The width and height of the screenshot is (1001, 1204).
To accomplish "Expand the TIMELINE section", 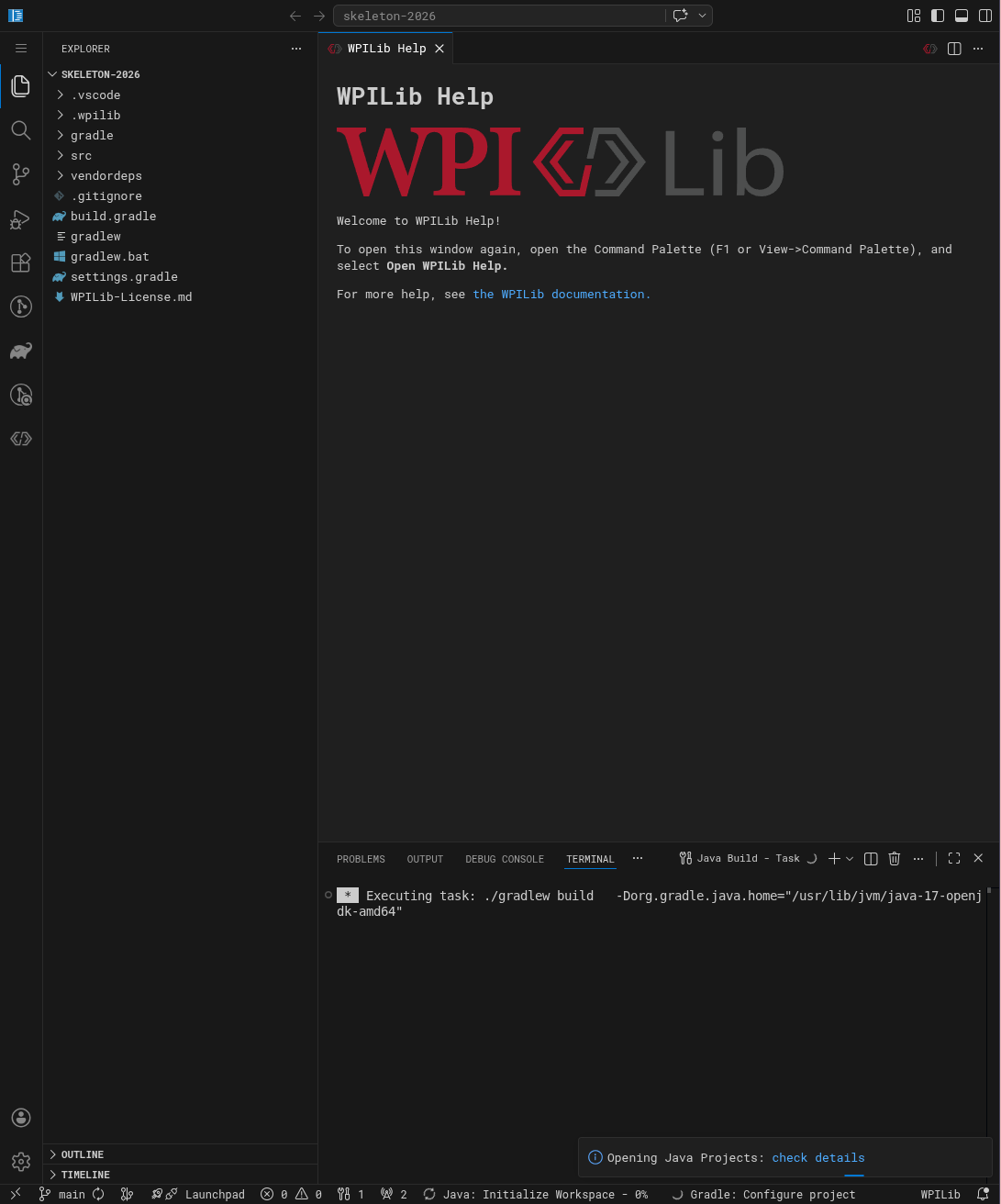I will coord(180,1175).
